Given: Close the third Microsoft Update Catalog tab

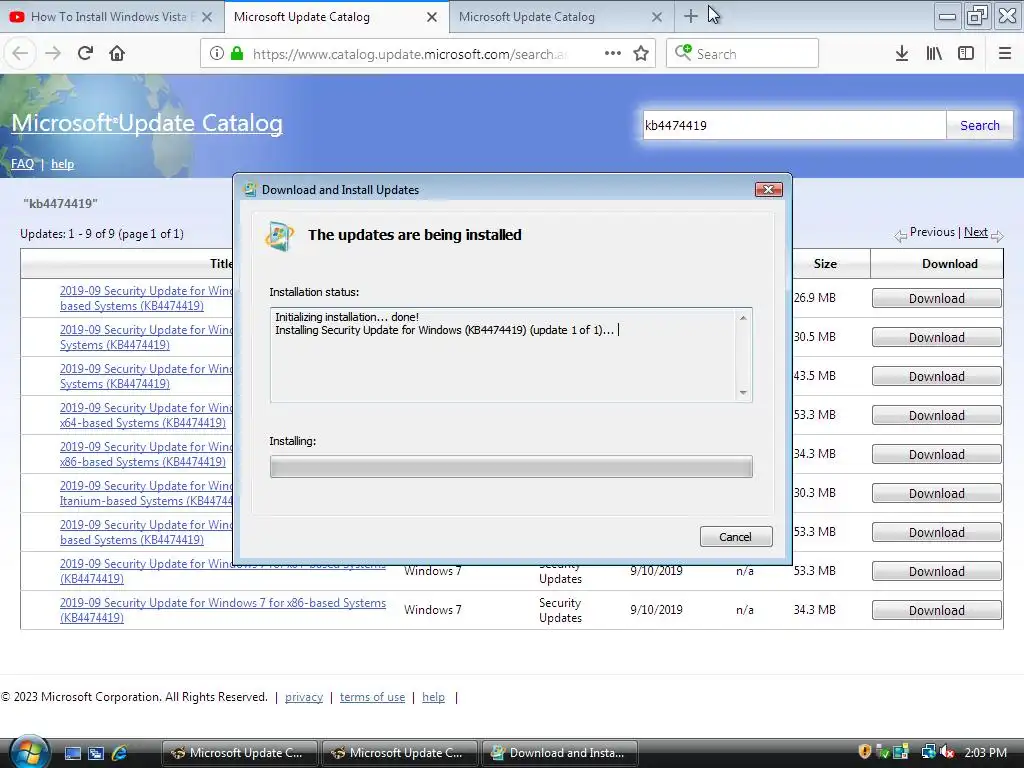Looking at the screenshot, I should point(657,17).
